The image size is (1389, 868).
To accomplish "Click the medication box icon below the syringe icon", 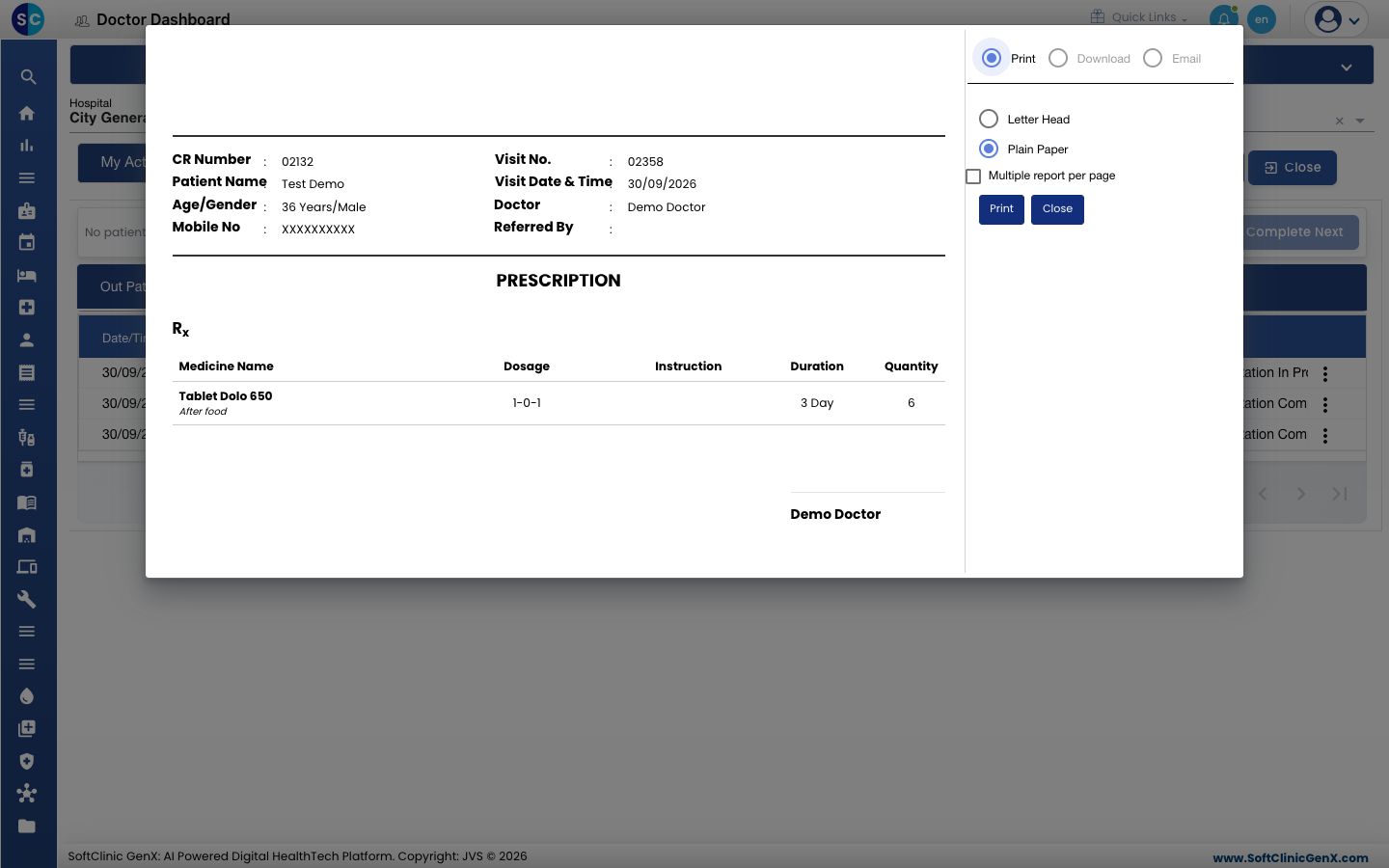I will 27,470.
